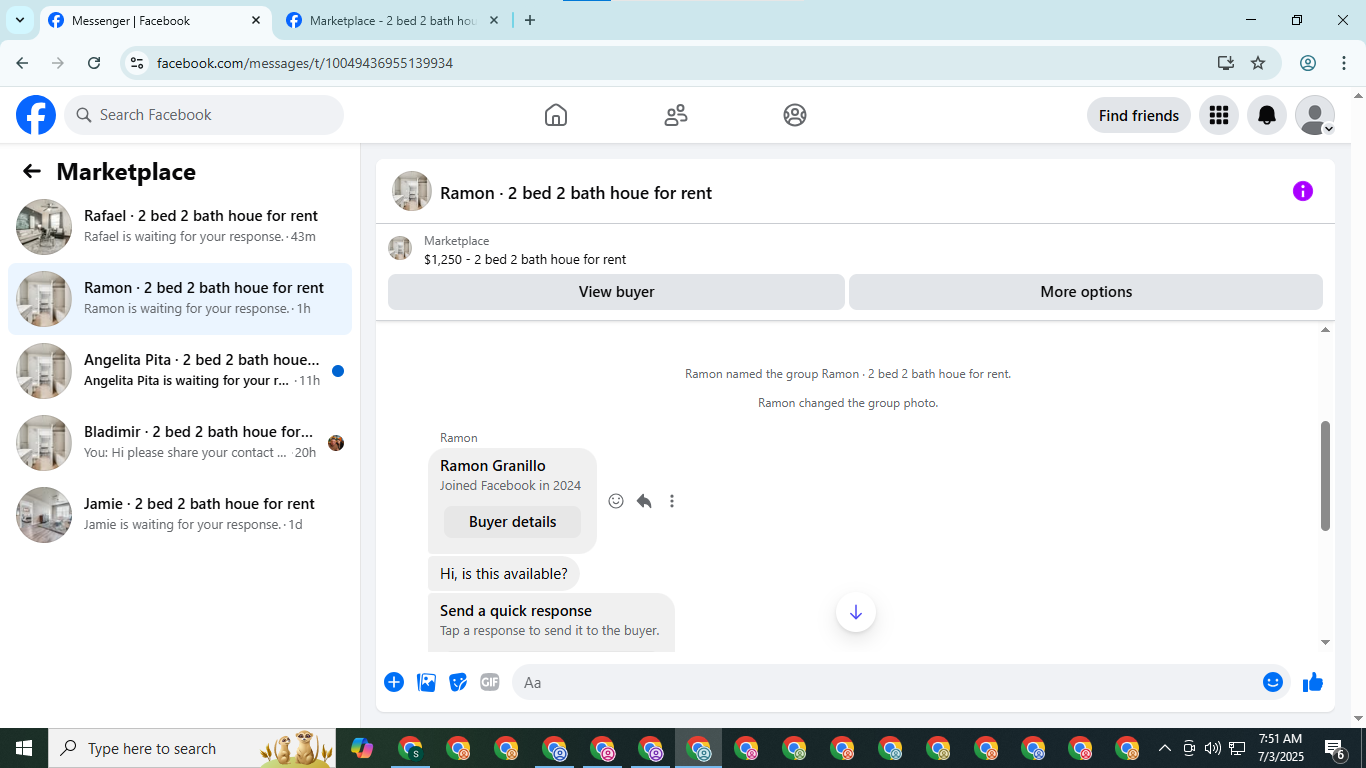The image size is (1366, 768).
Task: Open Copilot icon in taskbar
Action: coord(362,748)
